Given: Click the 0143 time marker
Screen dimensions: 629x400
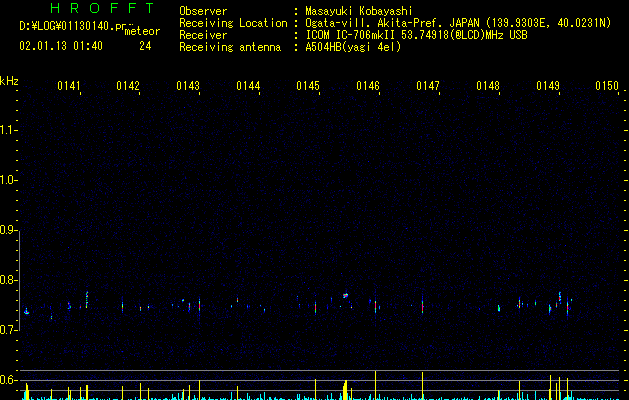Looking at the screenshot, I should 188,86.
